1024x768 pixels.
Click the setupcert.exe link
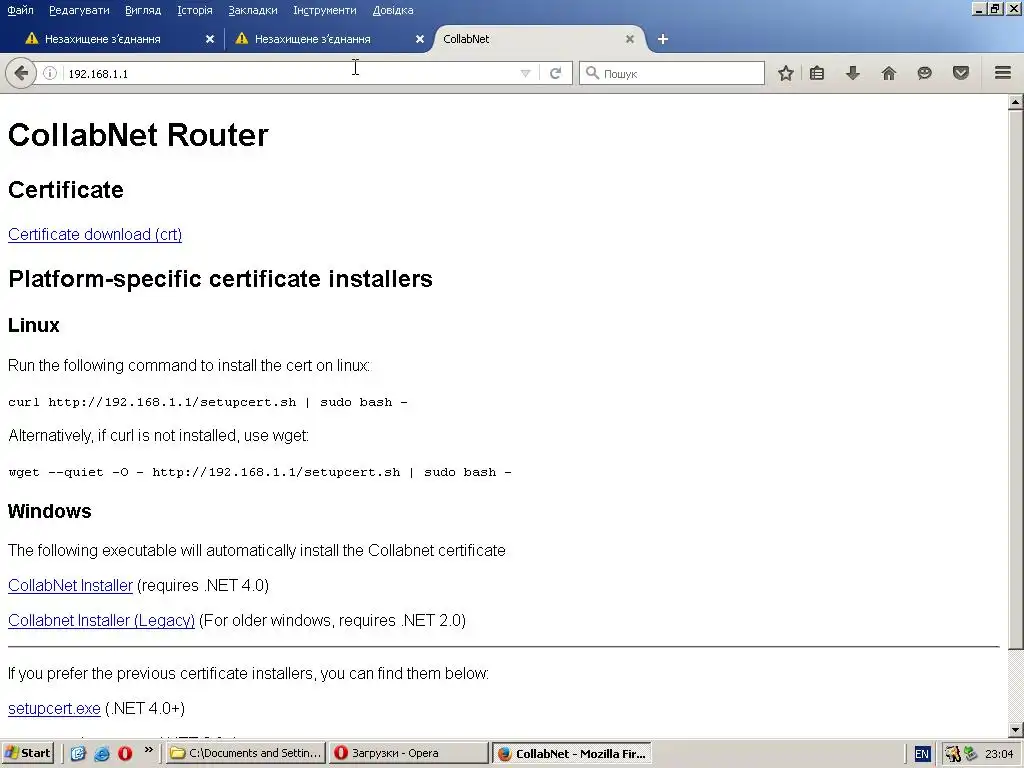[x=54, y=709]
